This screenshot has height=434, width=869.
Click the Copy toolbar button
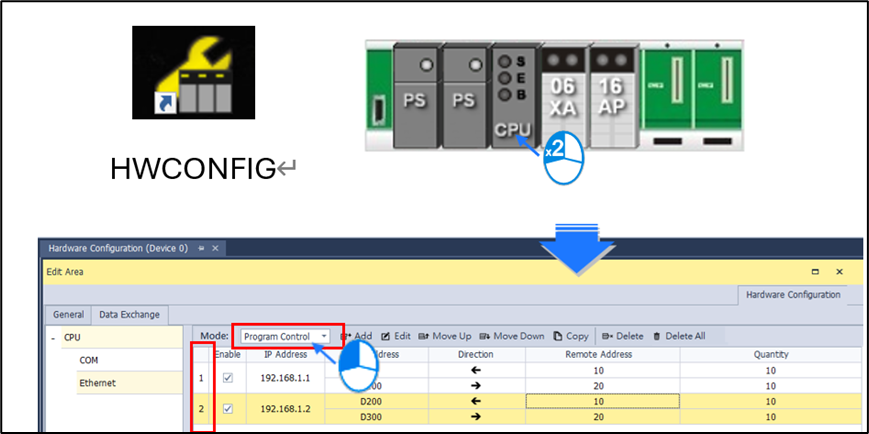571,336
